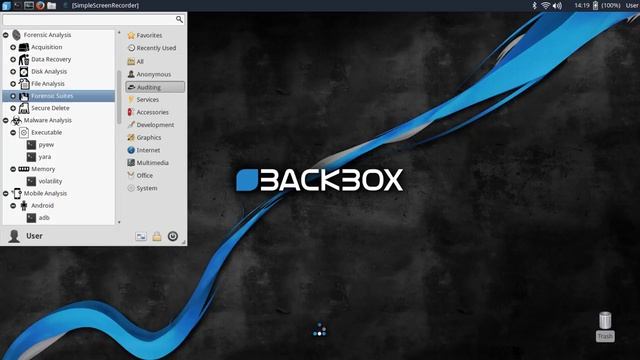Viewport: 640px width, 360px height.
Task: Click the power log out icon
Action: tap(173, 236)
